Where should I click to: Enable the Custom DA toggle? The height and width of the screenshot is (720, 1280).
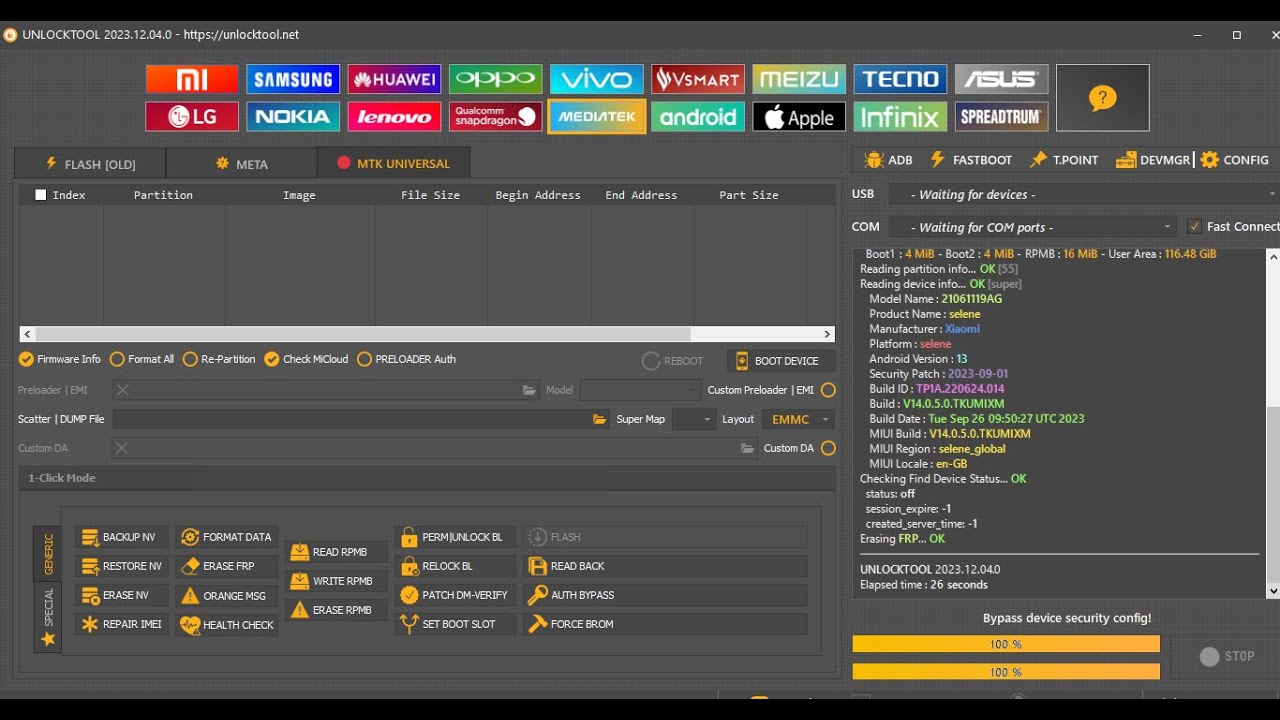point(828,448)
